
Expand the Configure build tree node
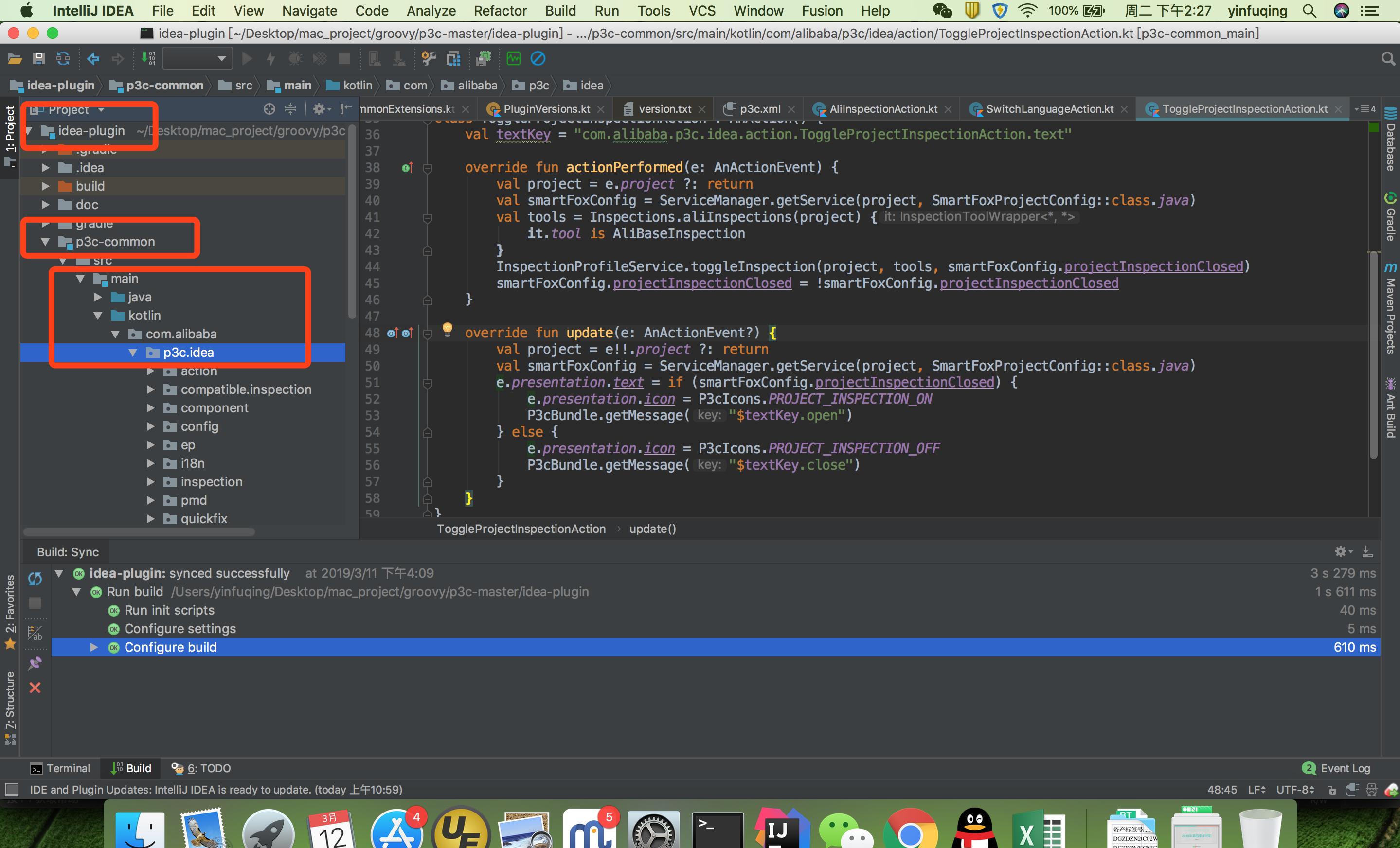(94, 647)
